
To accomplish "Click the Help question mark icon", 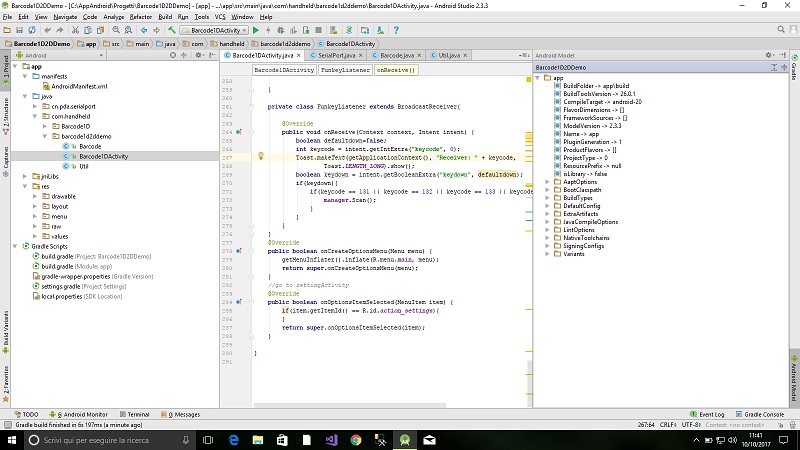I will (396, 30).
